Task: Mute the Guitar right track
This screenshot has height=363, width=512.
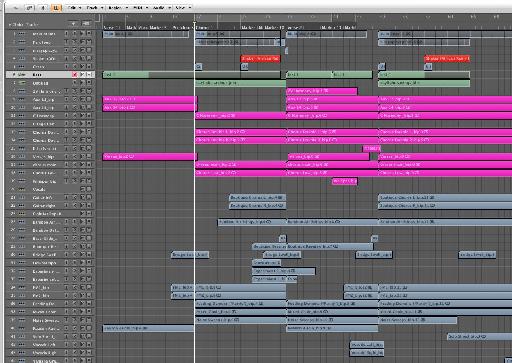Action: [82, 206]
